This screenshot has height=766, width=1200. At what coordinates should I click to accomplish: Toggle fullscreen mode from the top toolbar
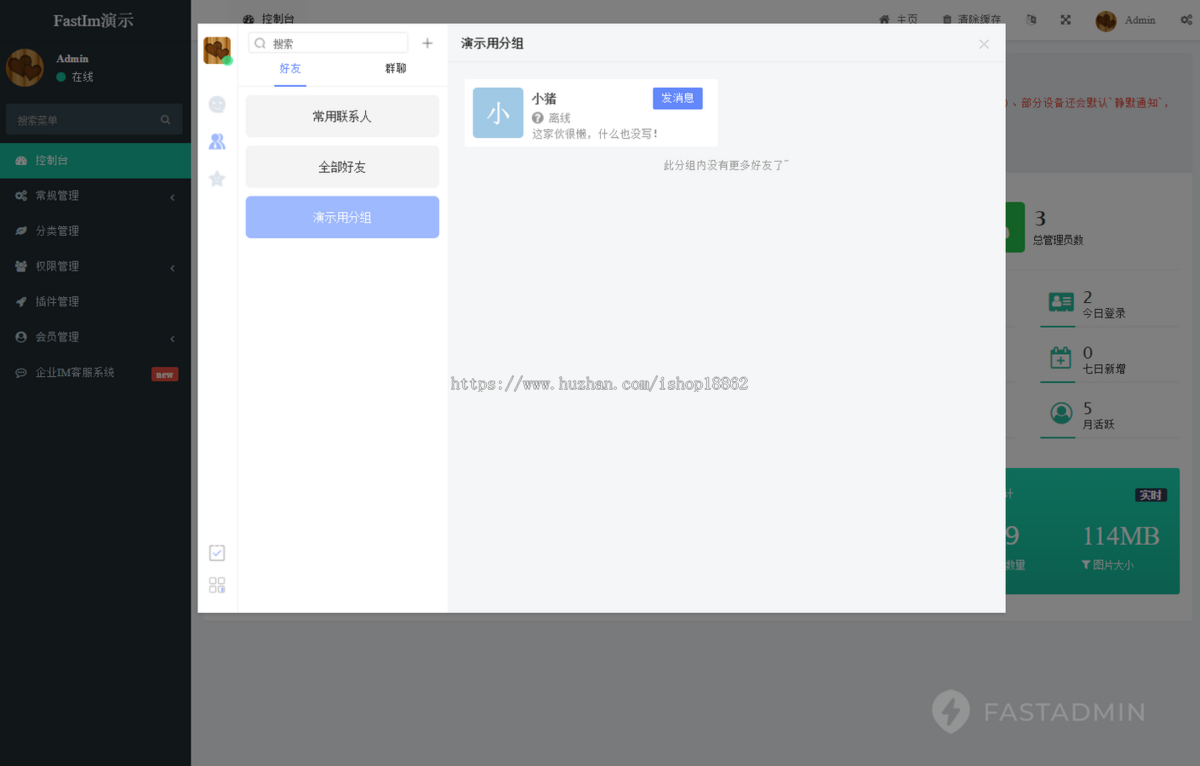[1065, 20]
